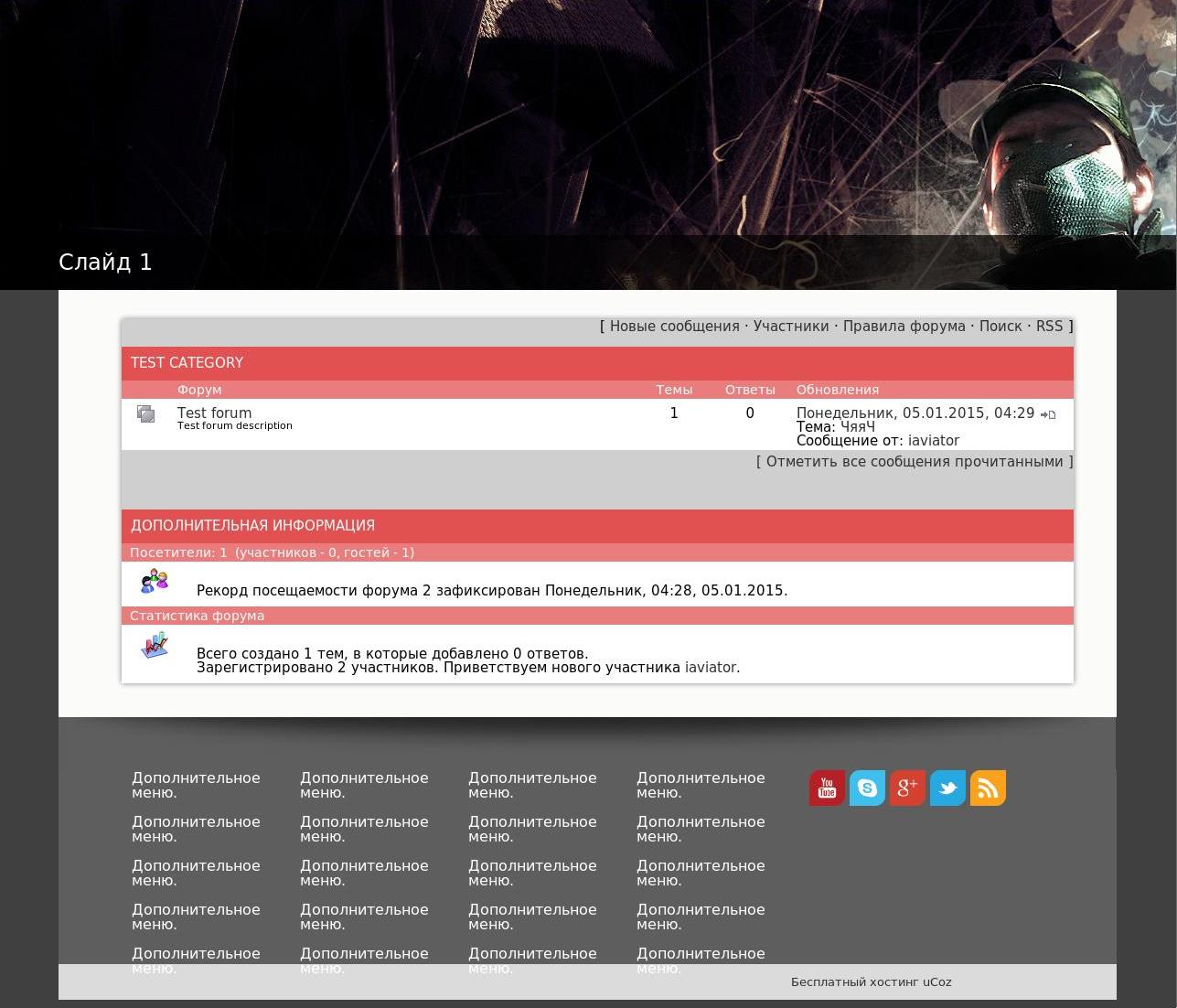Click Отметить все сообщения прочитанными
The width and height of the screenshot is (1177, 1008).
pos(915,462)
